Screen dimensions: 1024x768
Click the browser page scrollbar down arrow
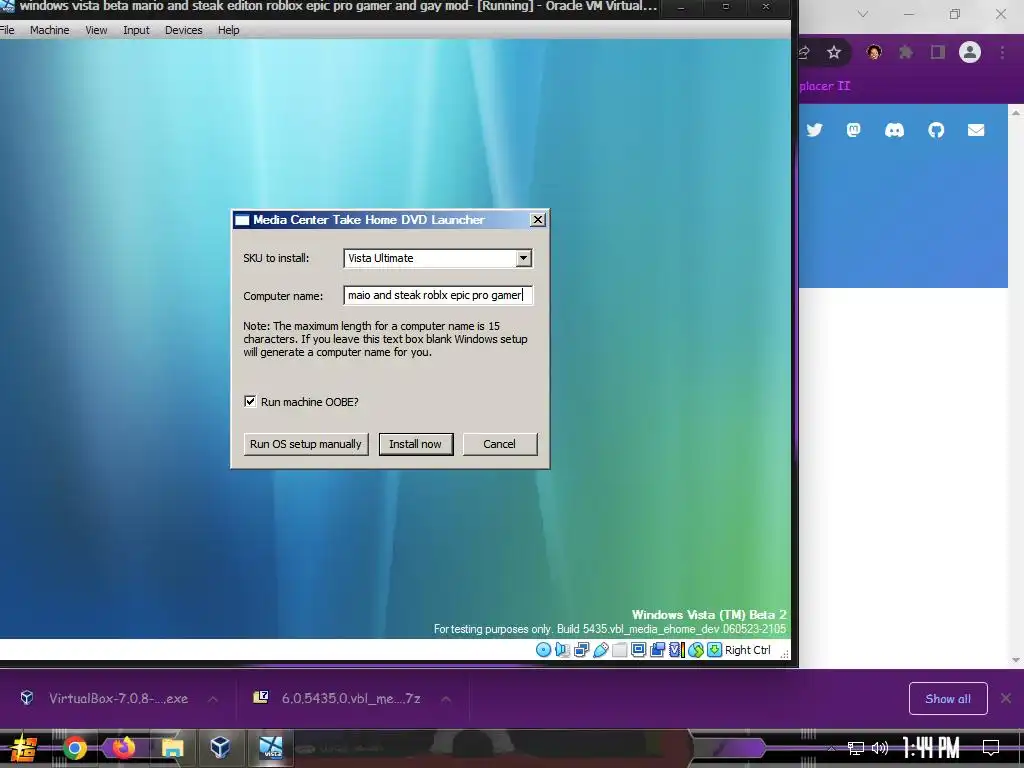pos(1016,660)
